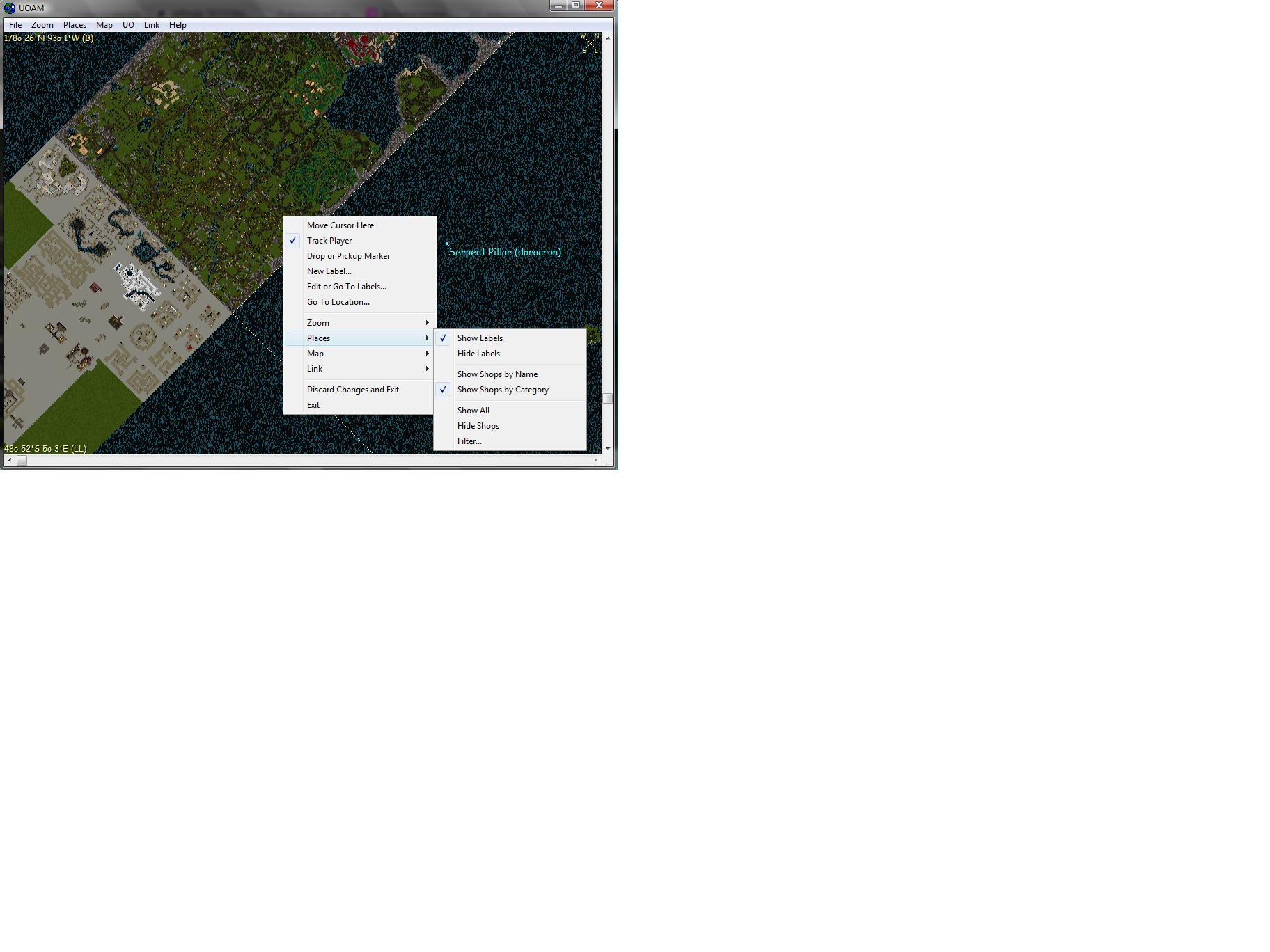This screenshot has width=1270, height=952.
Task: Select Drop or Pickup Marker
Action: click(x=360, y=256)
